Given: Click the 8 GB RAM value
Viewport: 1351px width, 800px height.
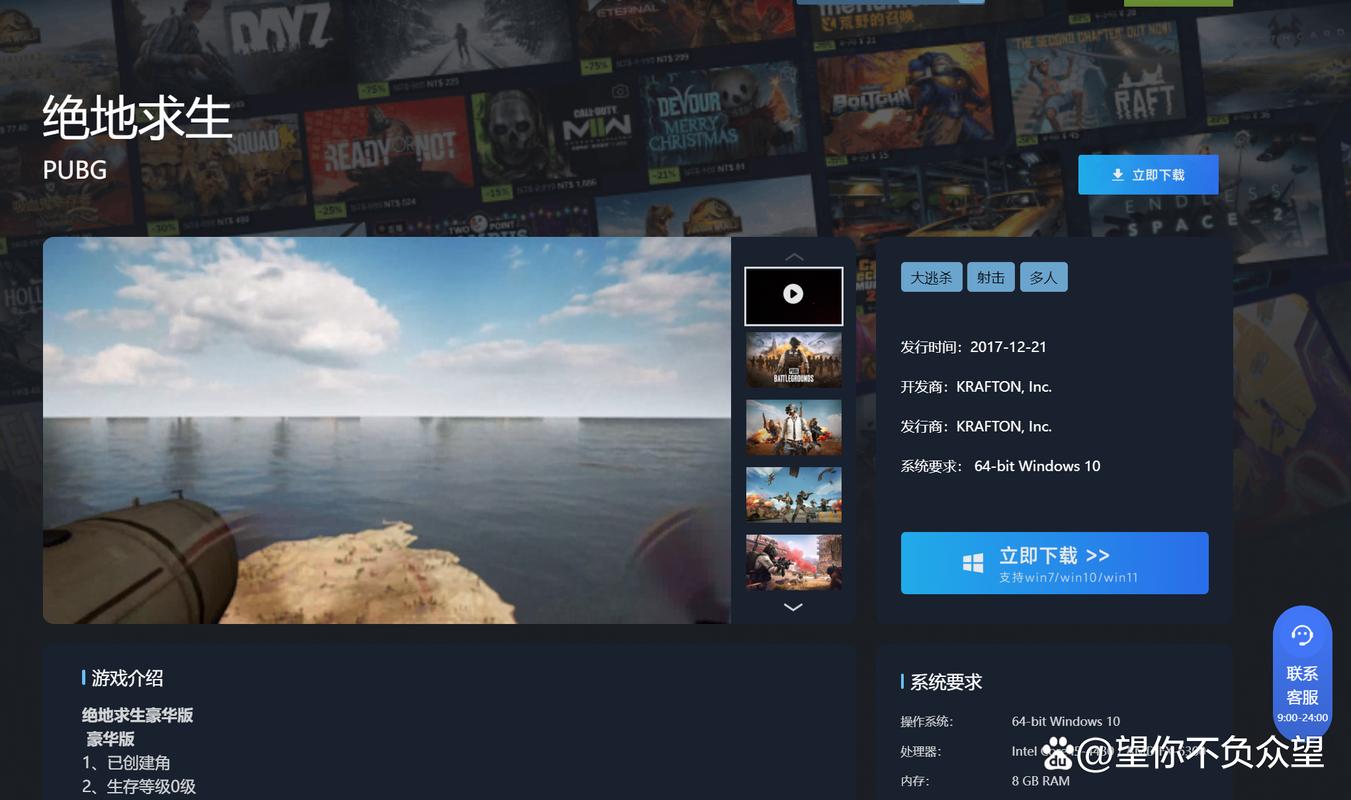Looking at the screenshot, I should coord(1040,781).
